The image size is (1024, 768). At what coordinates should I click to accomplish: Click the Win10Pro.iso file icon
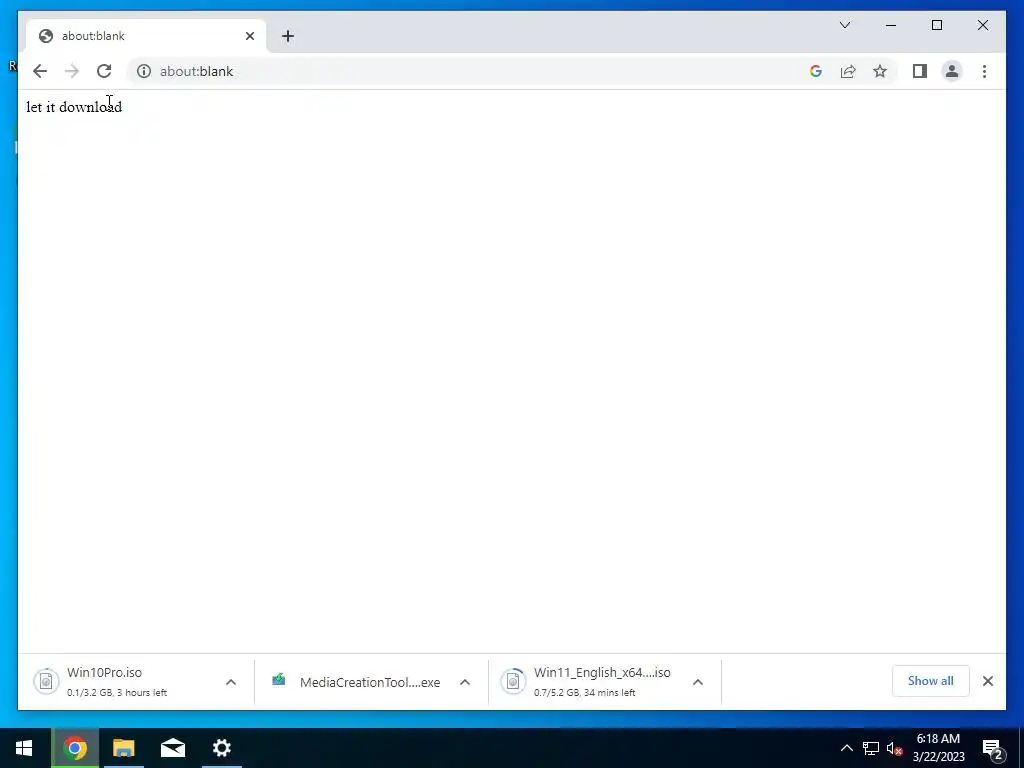(x=46, y=682)
